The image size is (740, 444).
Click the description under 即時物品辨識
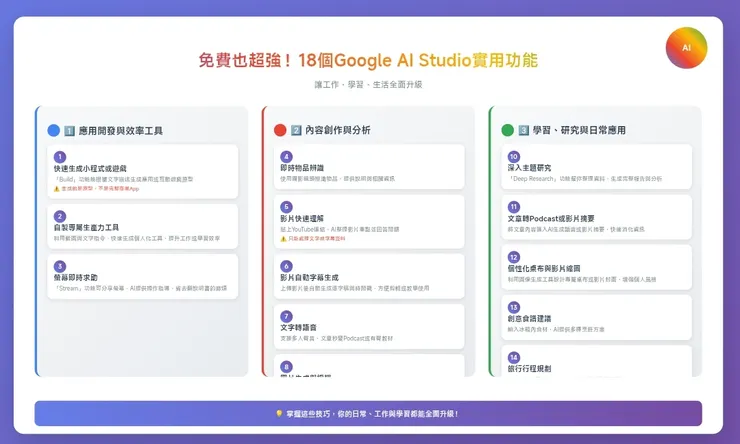(338, 179)
